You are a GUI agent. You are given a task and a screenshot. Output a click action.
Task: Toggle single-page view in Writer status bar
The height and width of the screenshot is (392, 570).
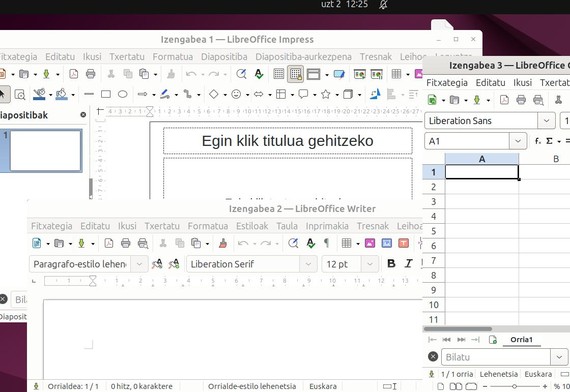coord(441,386)
